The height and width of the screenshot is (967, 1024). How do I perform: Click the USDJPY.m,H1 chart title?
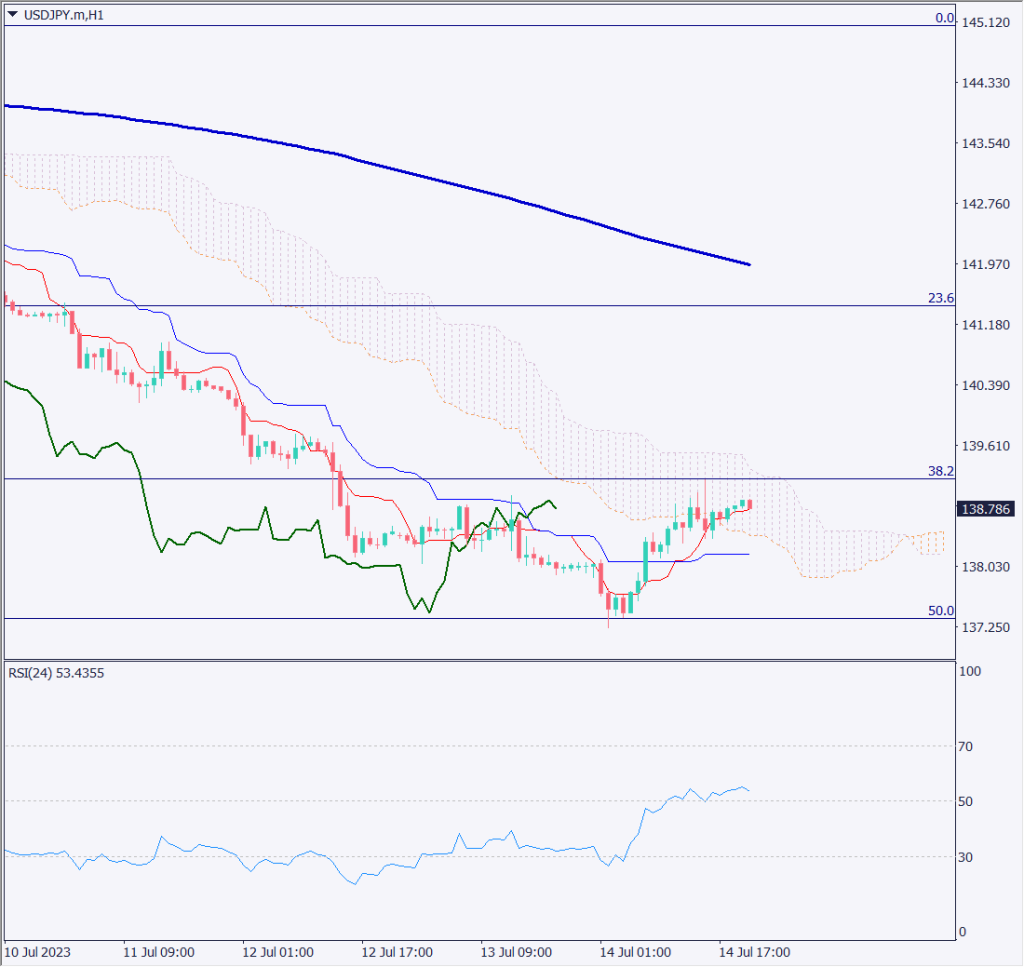tap(62, 12)
